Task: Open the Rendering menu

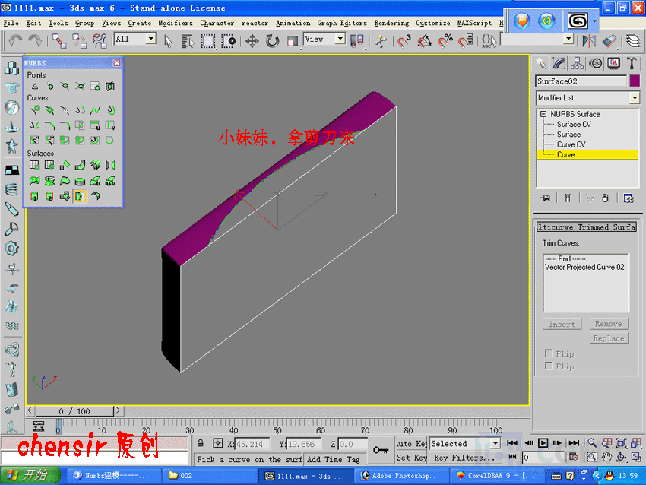Action: (x=391, y=23)
